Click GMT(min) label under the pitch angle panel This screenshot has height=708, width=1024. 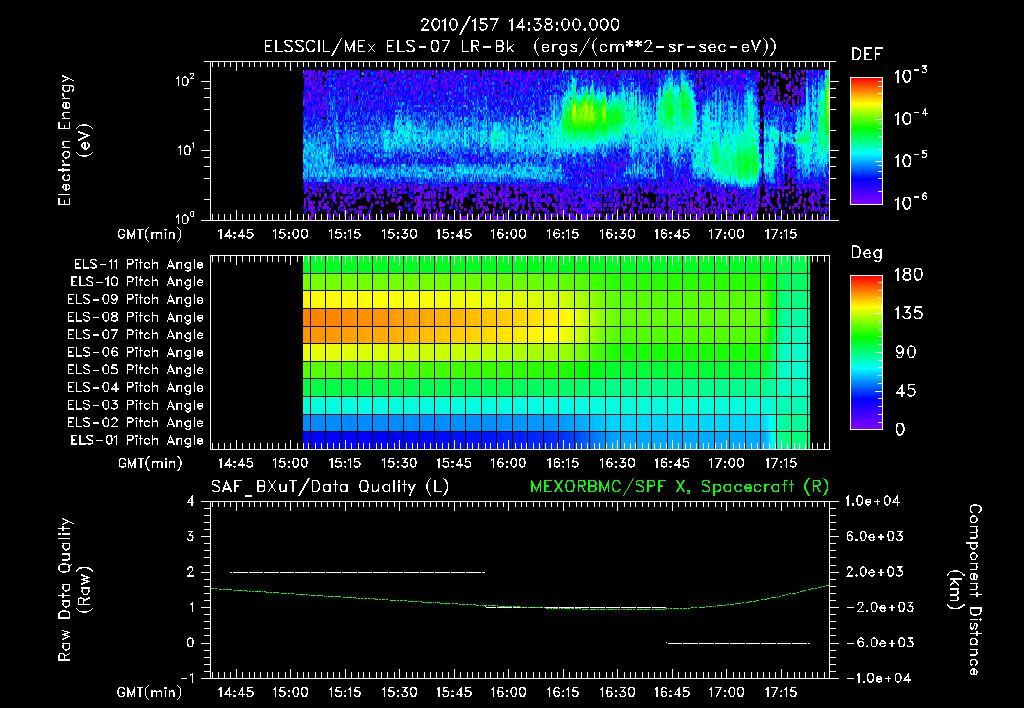pos(149,463)
